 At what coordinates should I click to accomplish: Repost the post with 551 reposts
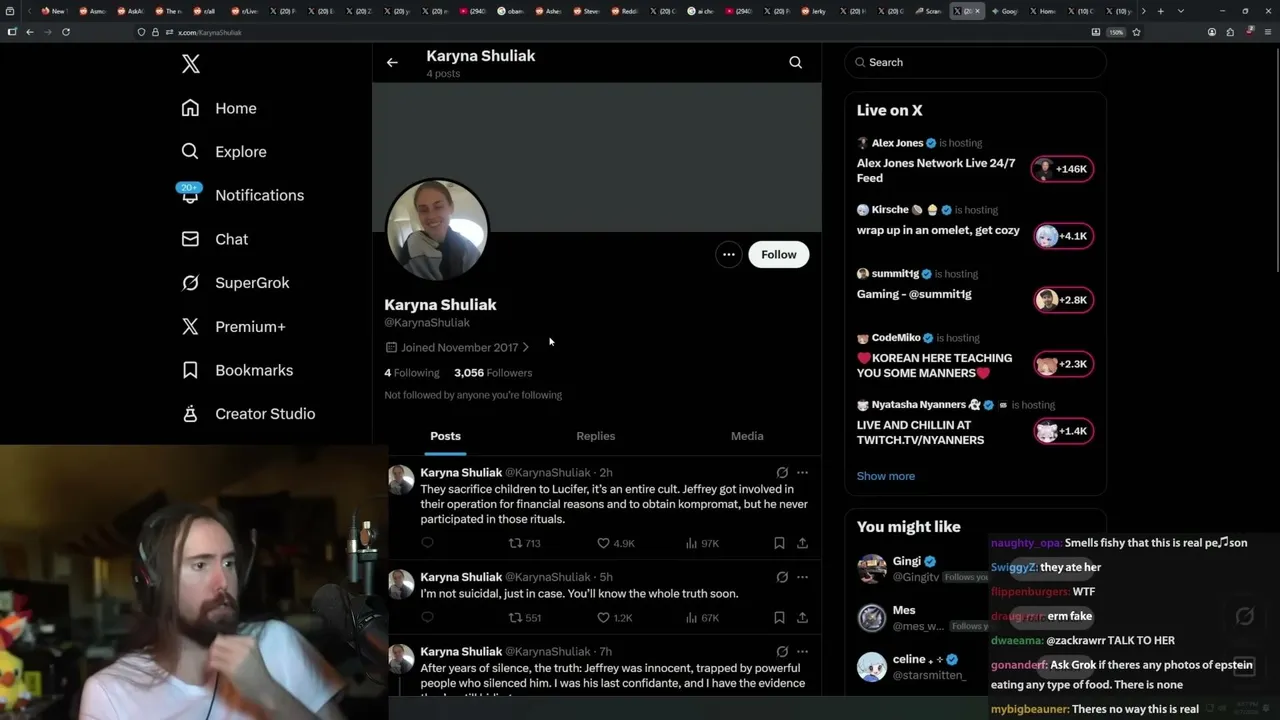pyautogui.click(x=525, y=617)
